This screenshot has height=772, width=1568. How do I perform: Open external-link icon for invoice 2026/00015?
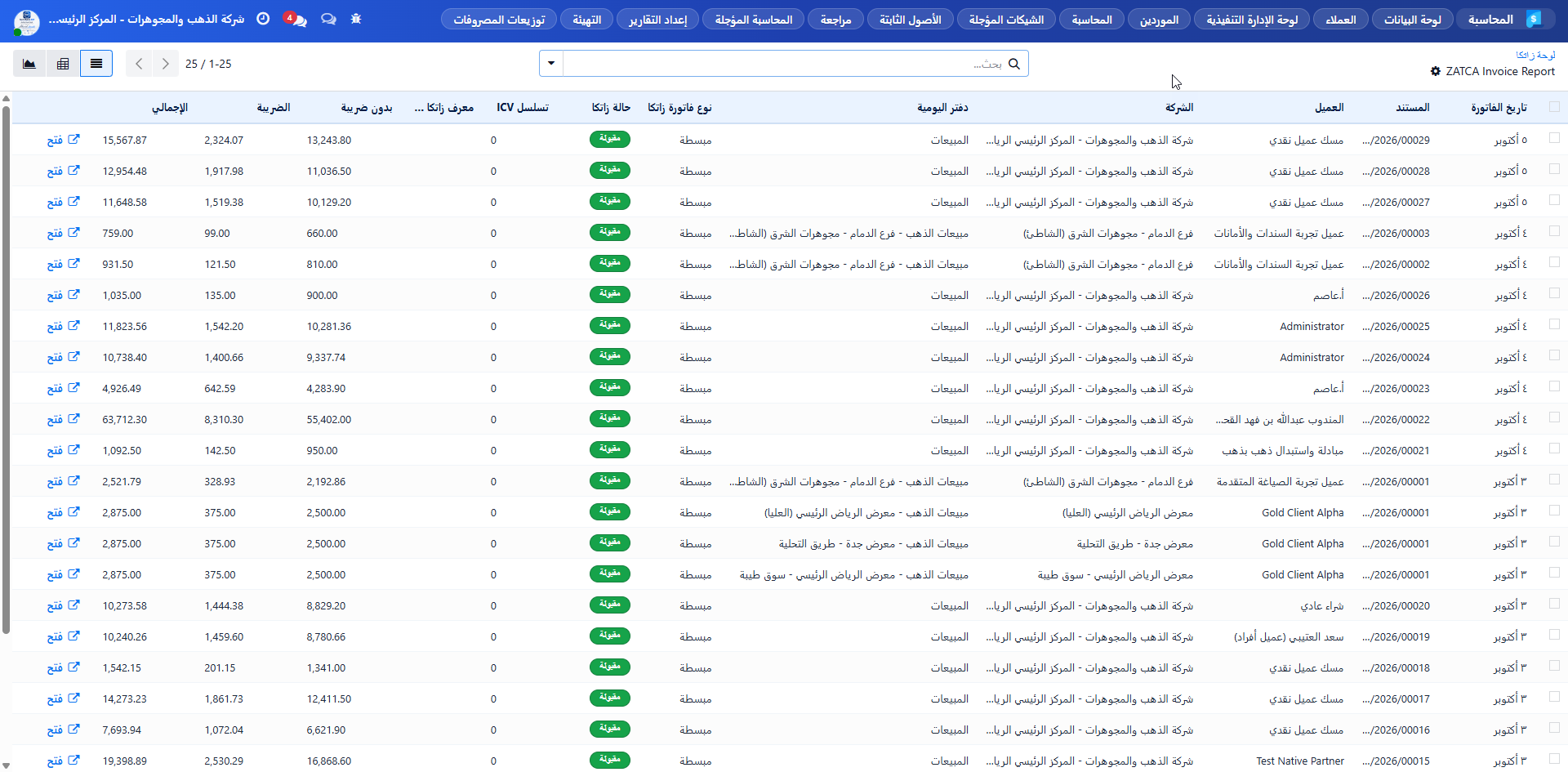pyautogui.click(x=74, y=760)
